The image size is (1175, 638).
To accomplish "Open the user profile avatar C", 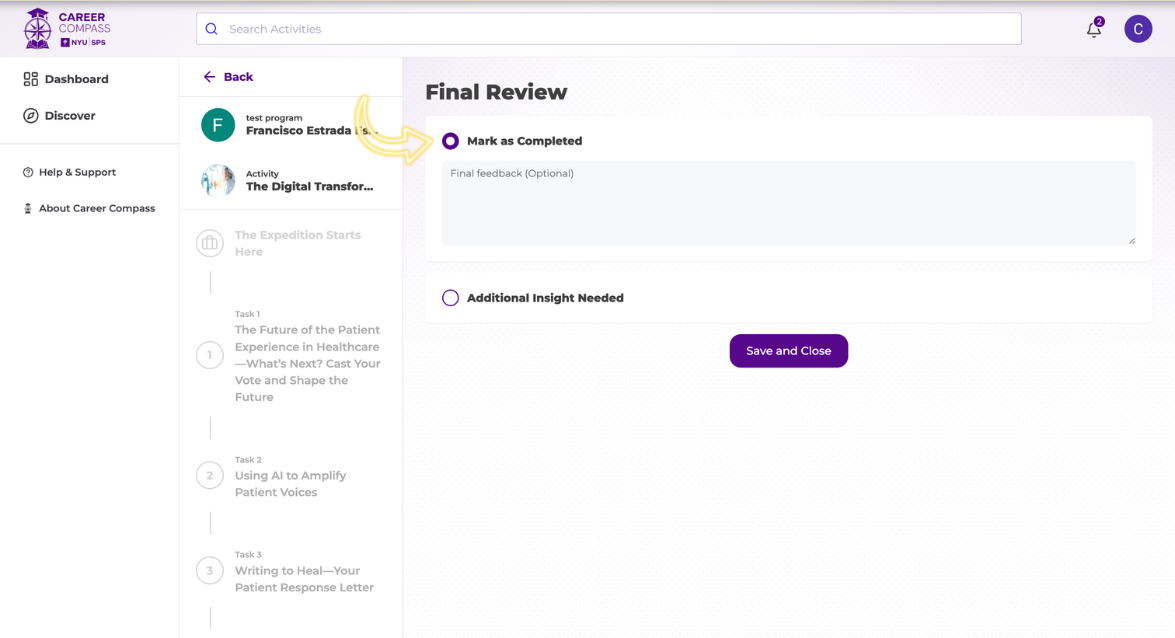I will [1138, 29].
